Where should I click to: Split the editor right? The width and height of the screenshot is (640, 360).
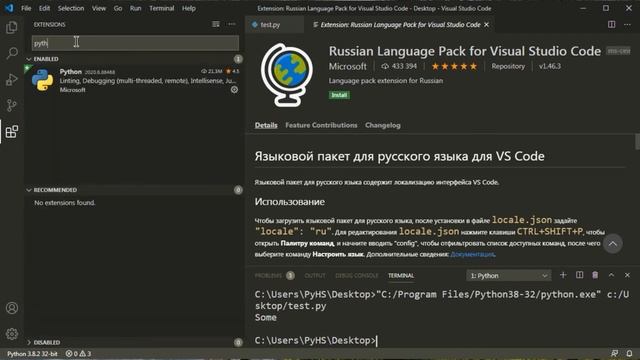coord(611,24)
